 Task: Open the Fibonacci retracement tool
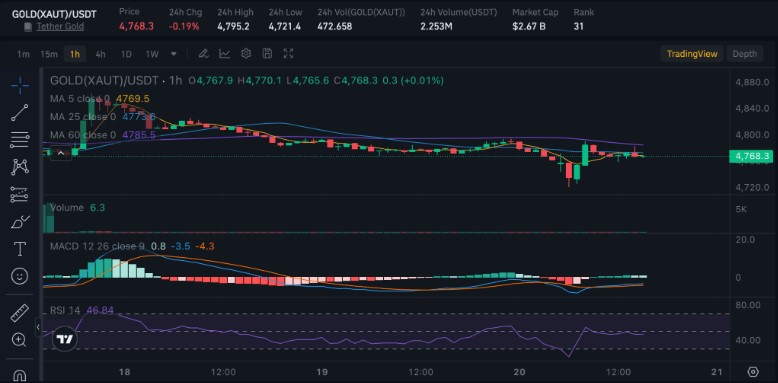tap(20, 140)
